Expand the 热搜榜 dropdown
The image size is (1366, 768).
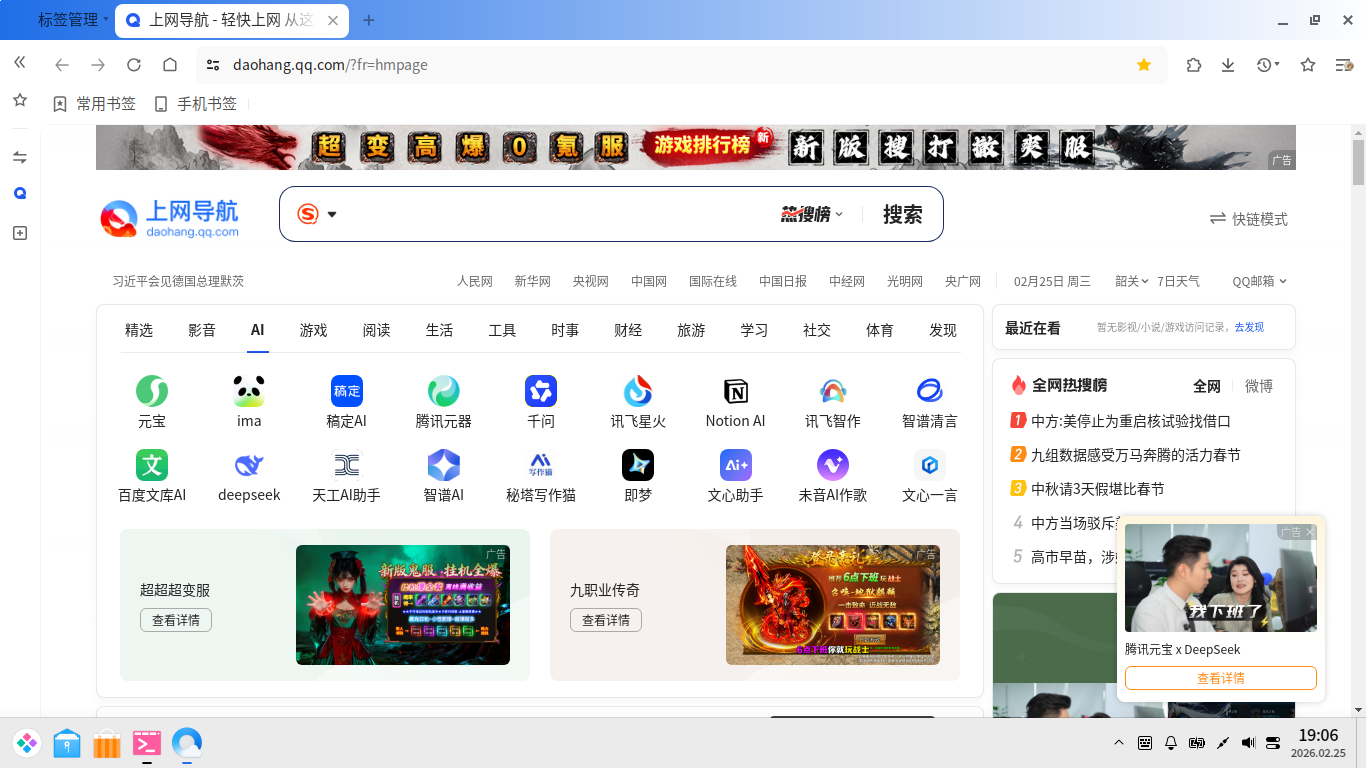coord(812,214)
